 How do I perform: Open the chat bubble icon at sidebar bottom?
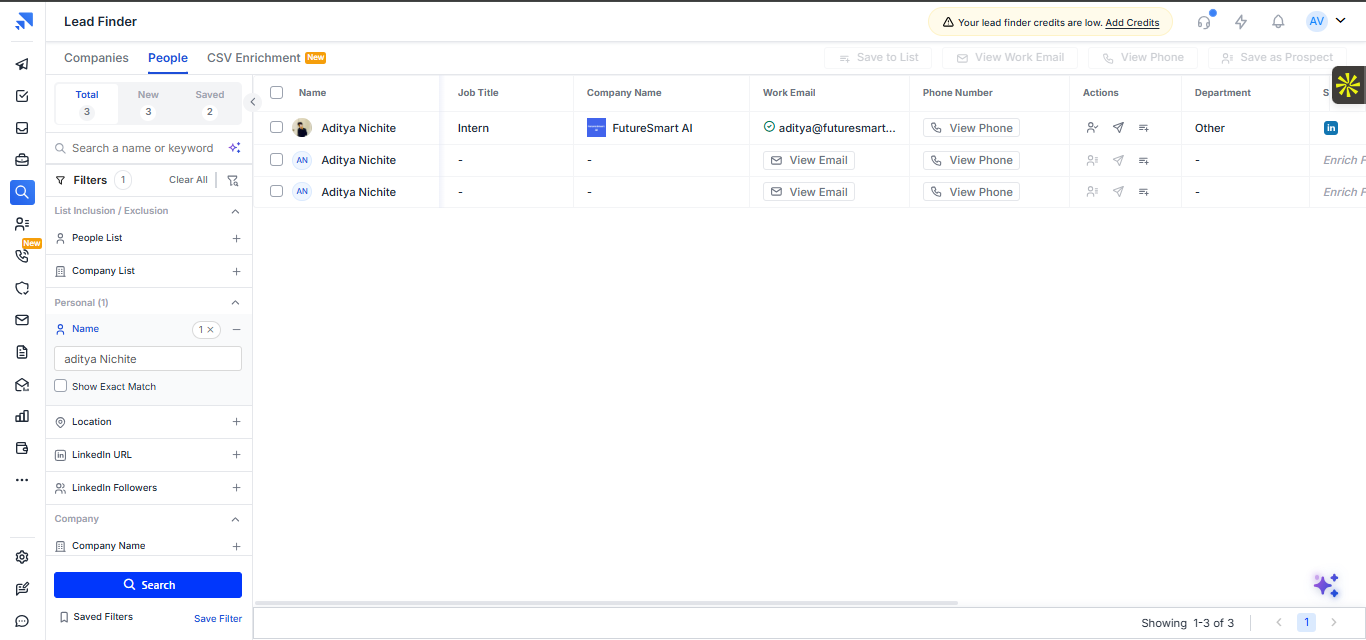coord(22,621)
